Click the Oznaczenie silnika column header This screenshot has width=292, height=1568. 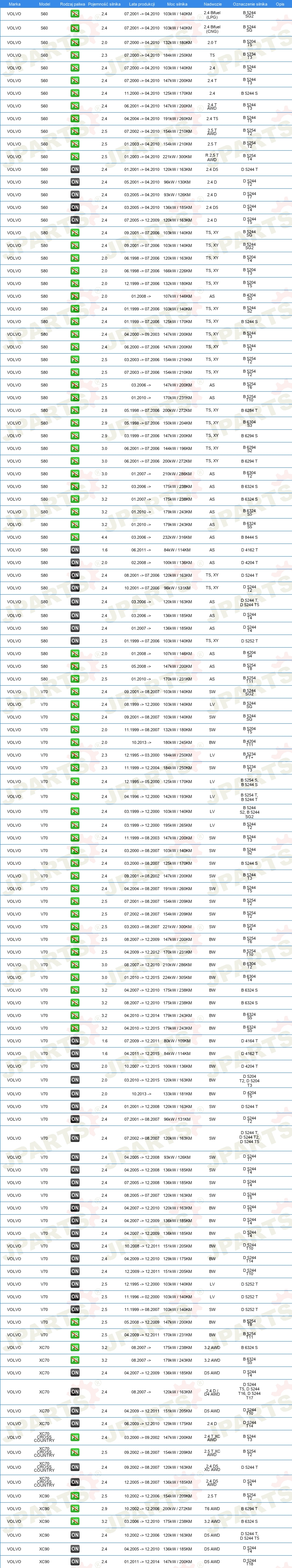[249, 4]
